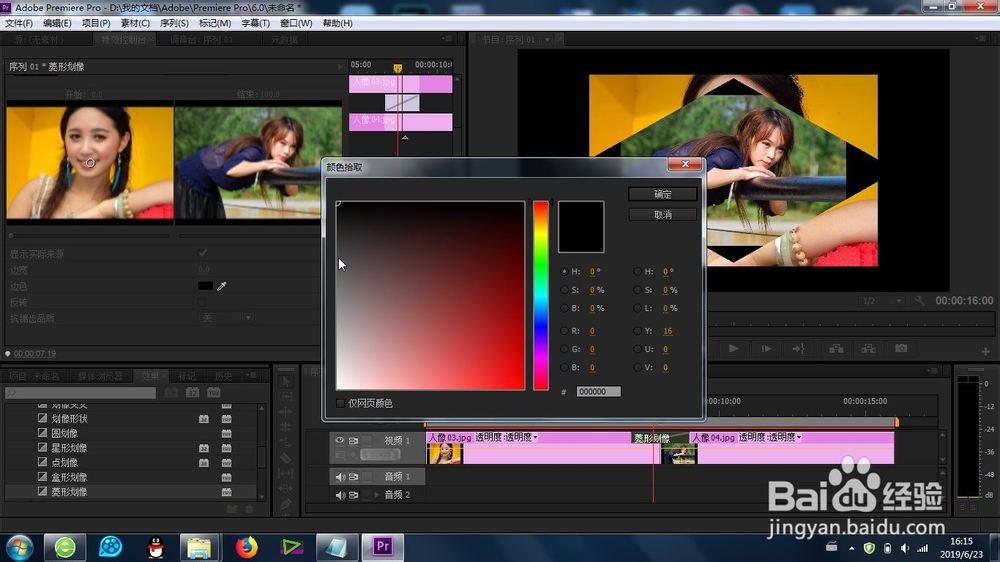Select the Rate Stretch tool
Image resolution: width=1000 pixels, height=562 pixels.
click(285, 443)
